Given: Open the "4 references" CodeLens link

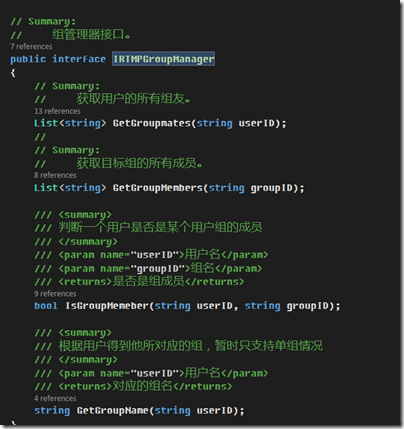Looking at the screenshot, I should 55,398.
